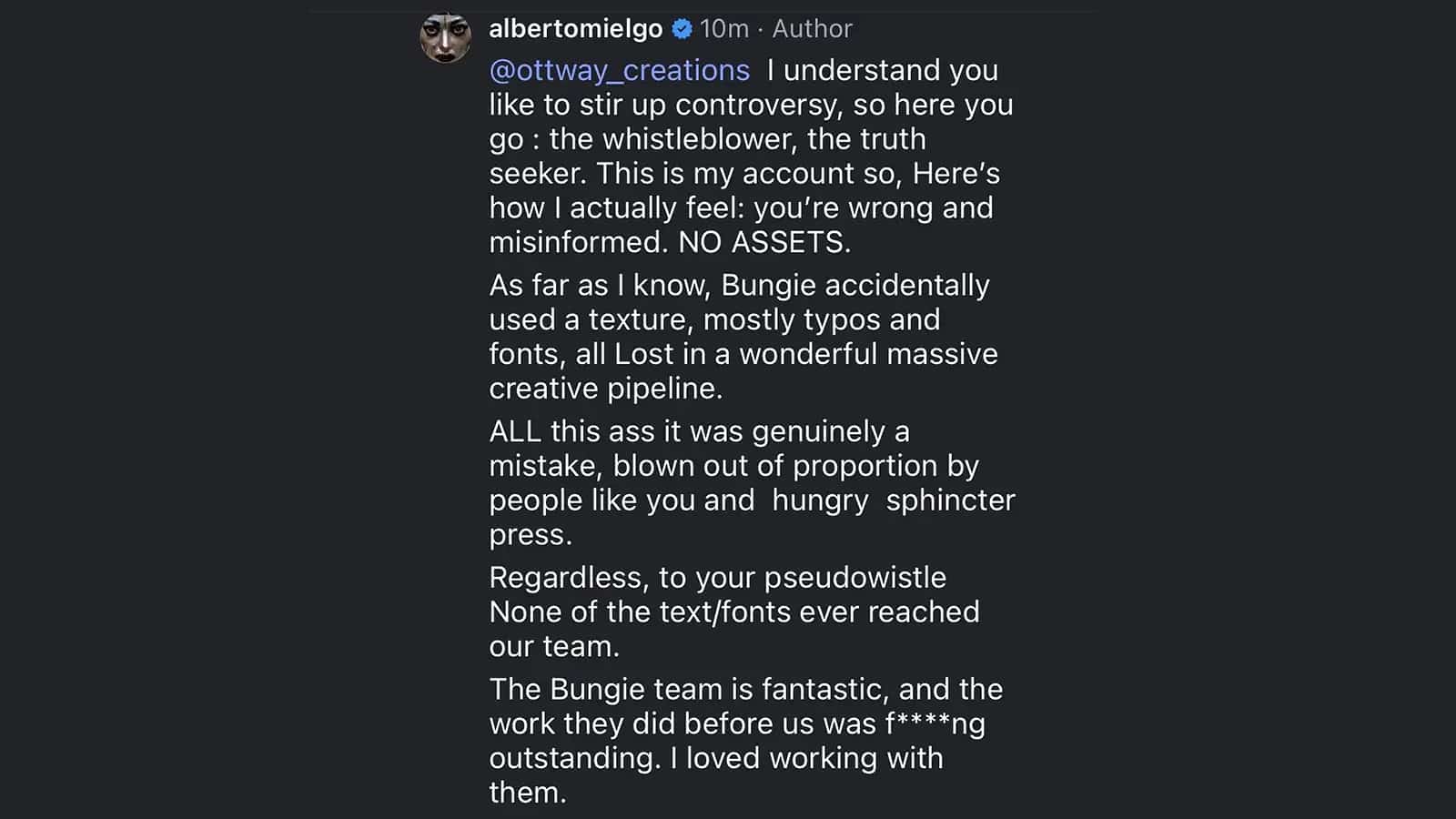Click the word "pseudowistle"

click(x=854, y=578)
